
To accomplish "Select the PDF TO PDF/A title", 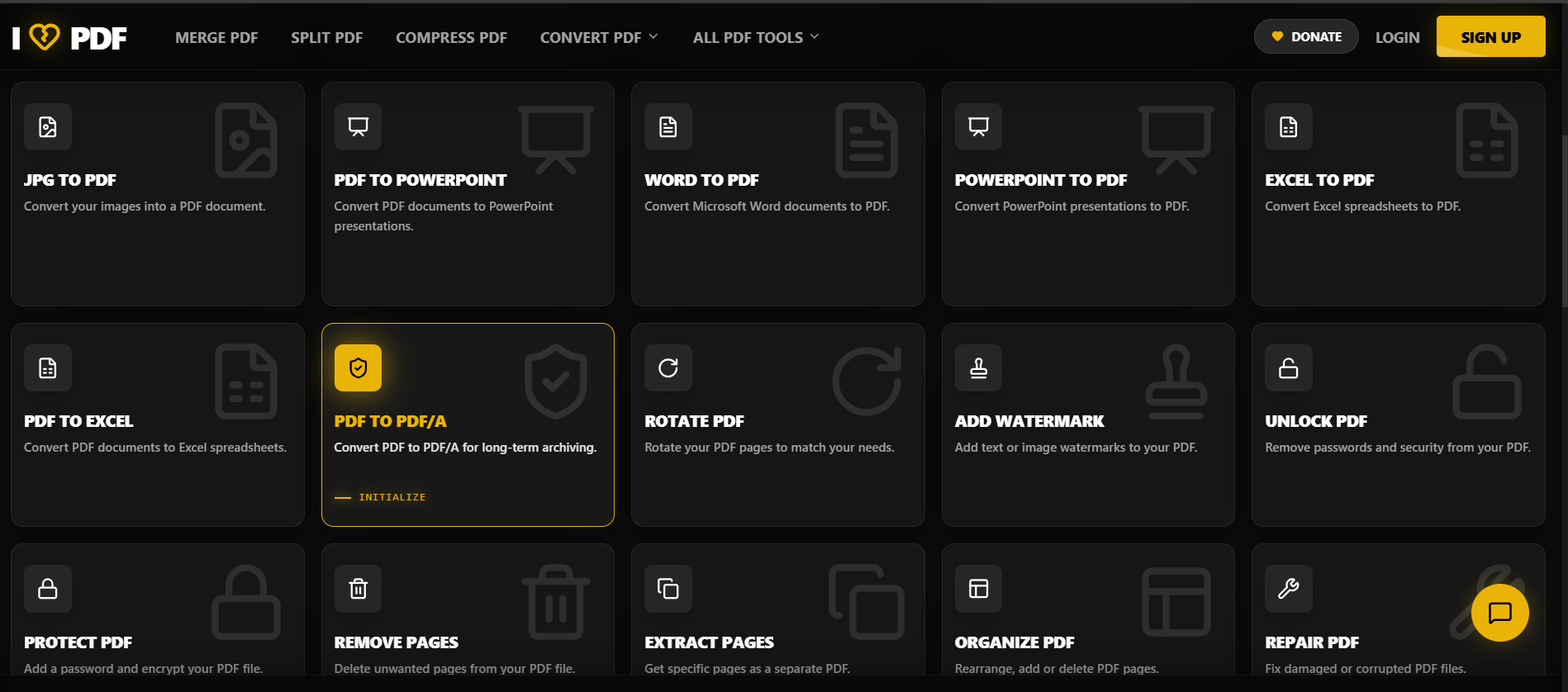I will click(391, 421).
